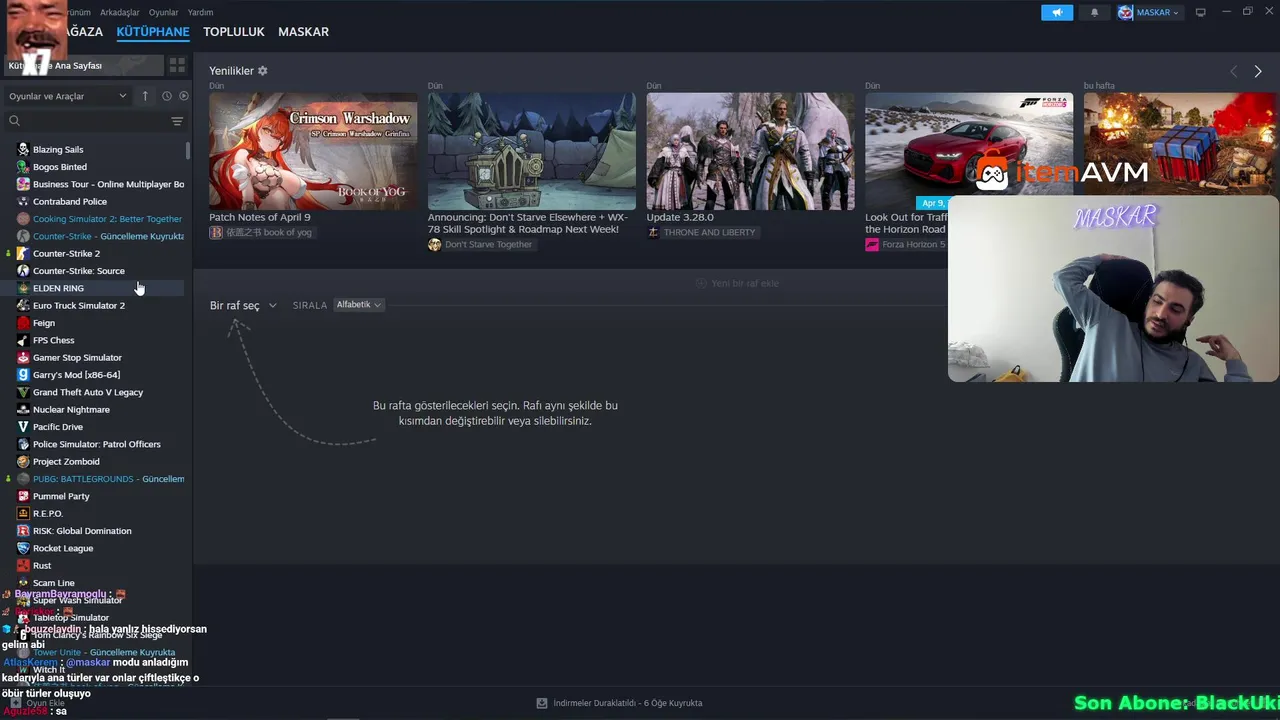Open the notifications bell
This screenshot has height=720, width=1280.
point(1094,12)
